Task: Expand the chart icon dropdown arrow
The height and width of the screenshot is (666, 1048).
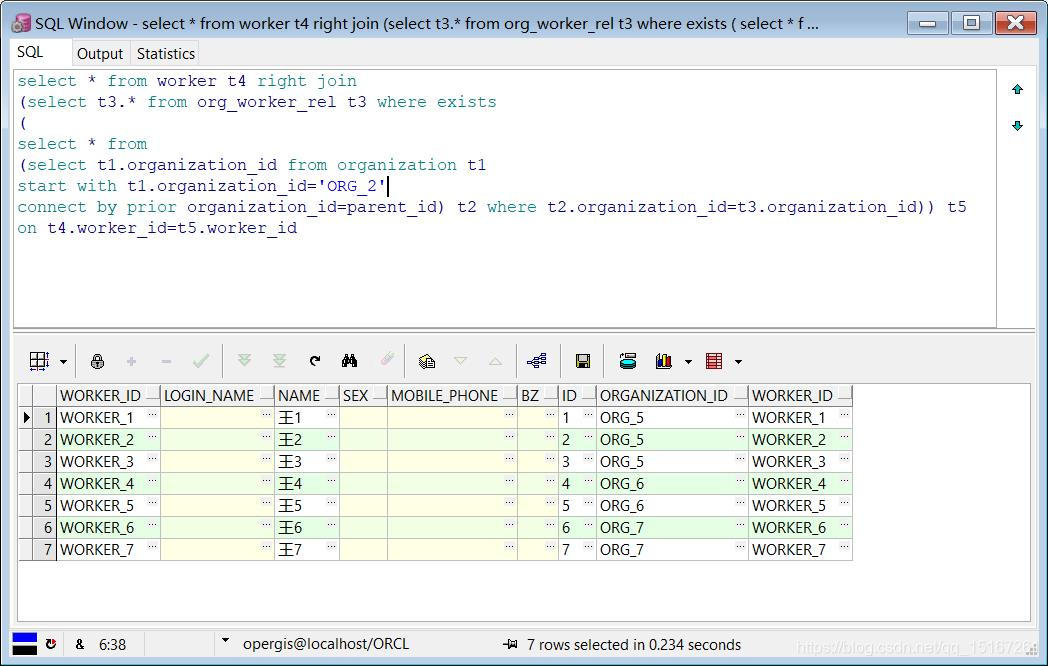Action: point(688,362)
